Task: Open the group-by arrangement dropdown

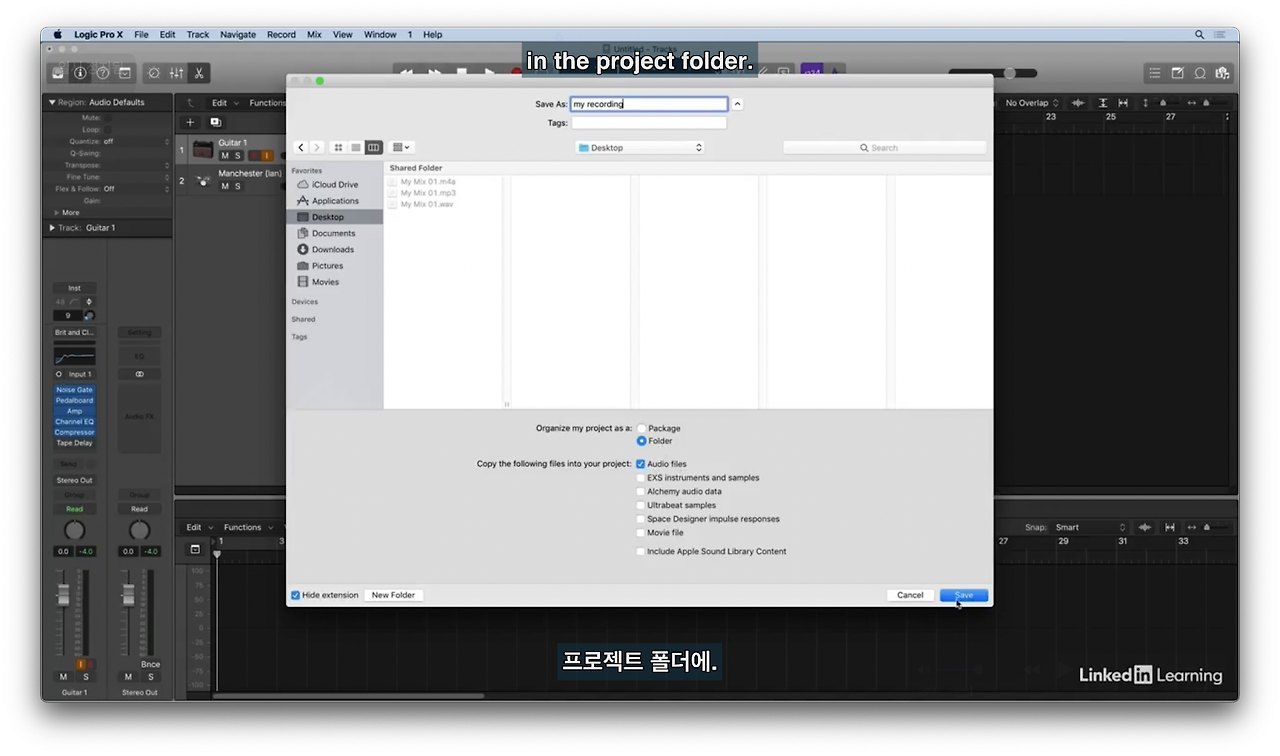Action: [402, 147]
